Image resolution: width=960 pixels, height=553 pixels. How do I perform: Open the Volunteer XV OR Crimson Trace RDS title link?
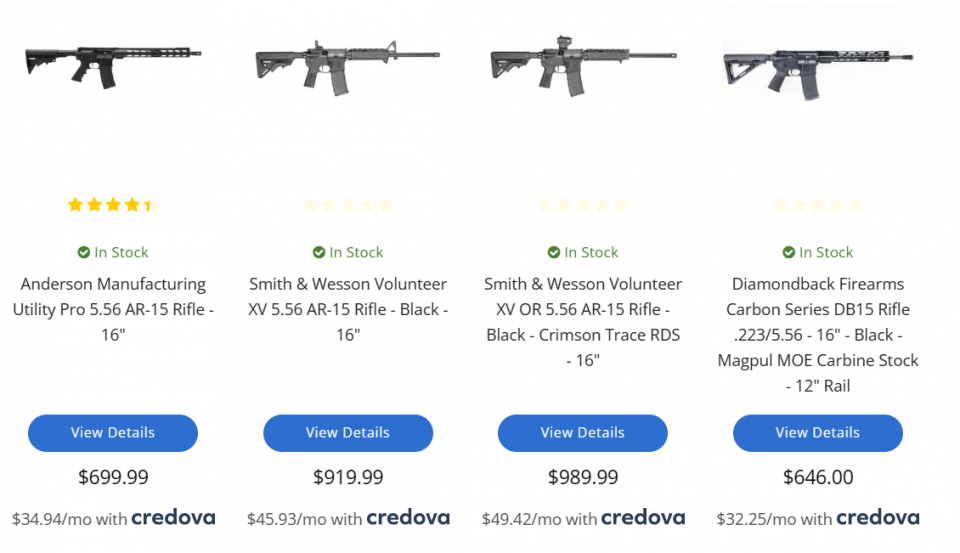click(583, 322)
